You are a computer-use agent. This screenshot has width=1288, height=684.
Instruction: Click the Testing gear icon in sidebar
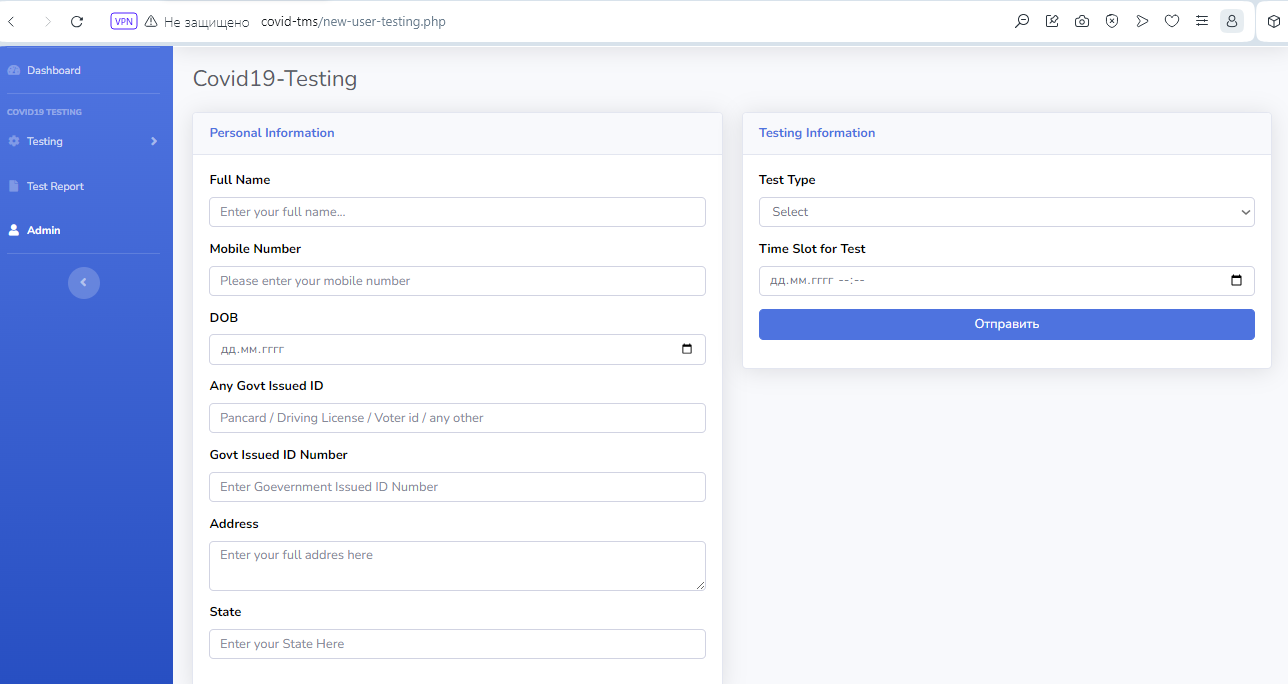coord(14,142)
